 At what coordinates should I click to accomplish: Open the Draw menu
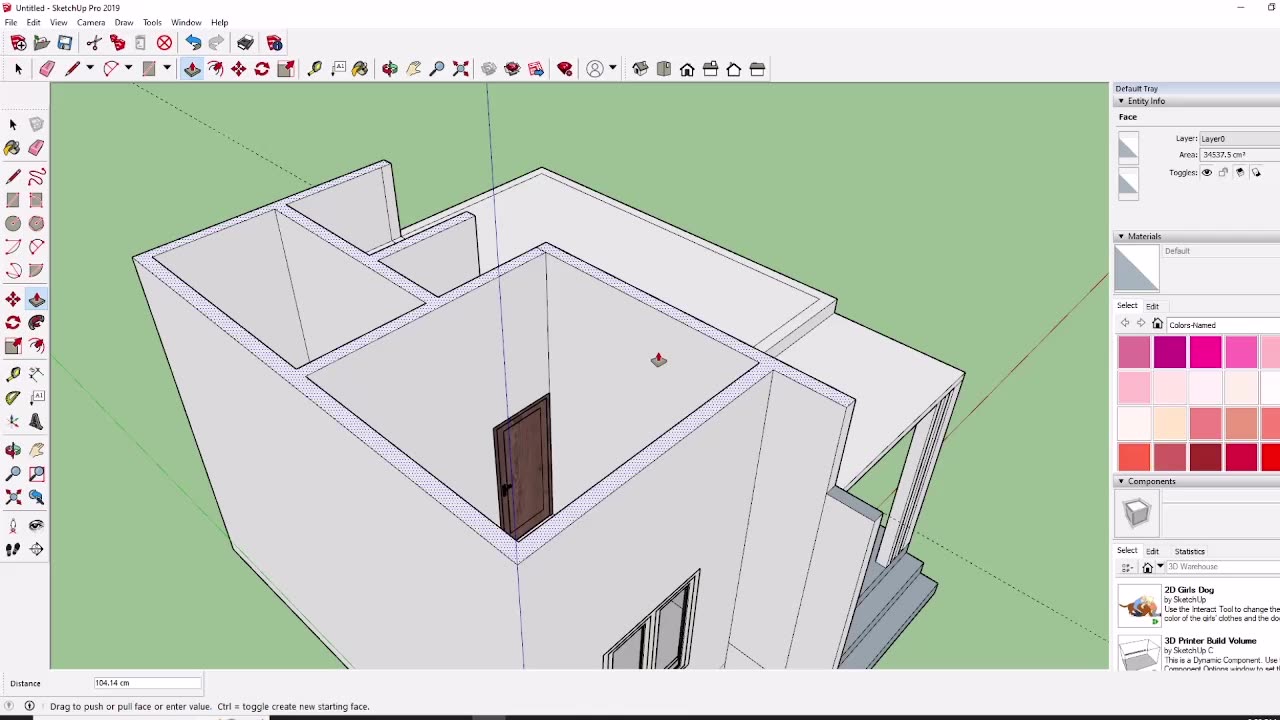pos(124,22)
